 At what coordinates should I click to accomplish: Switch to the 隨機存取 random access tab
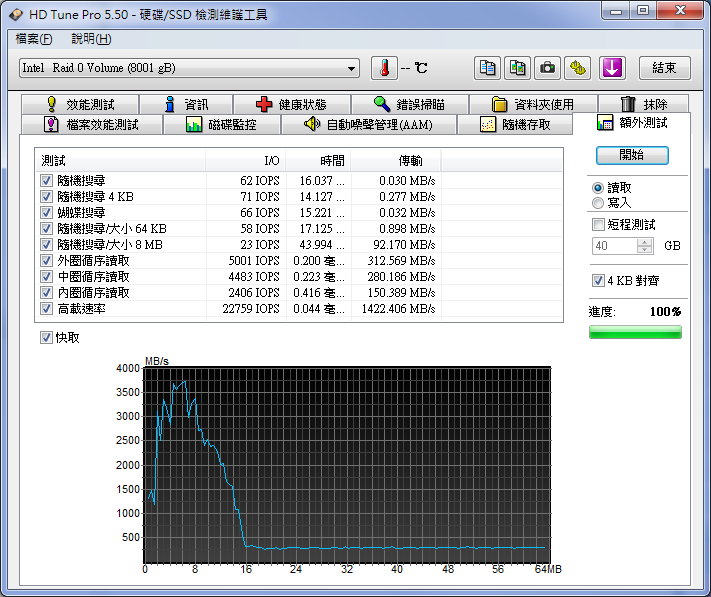(x=515, y=124)
